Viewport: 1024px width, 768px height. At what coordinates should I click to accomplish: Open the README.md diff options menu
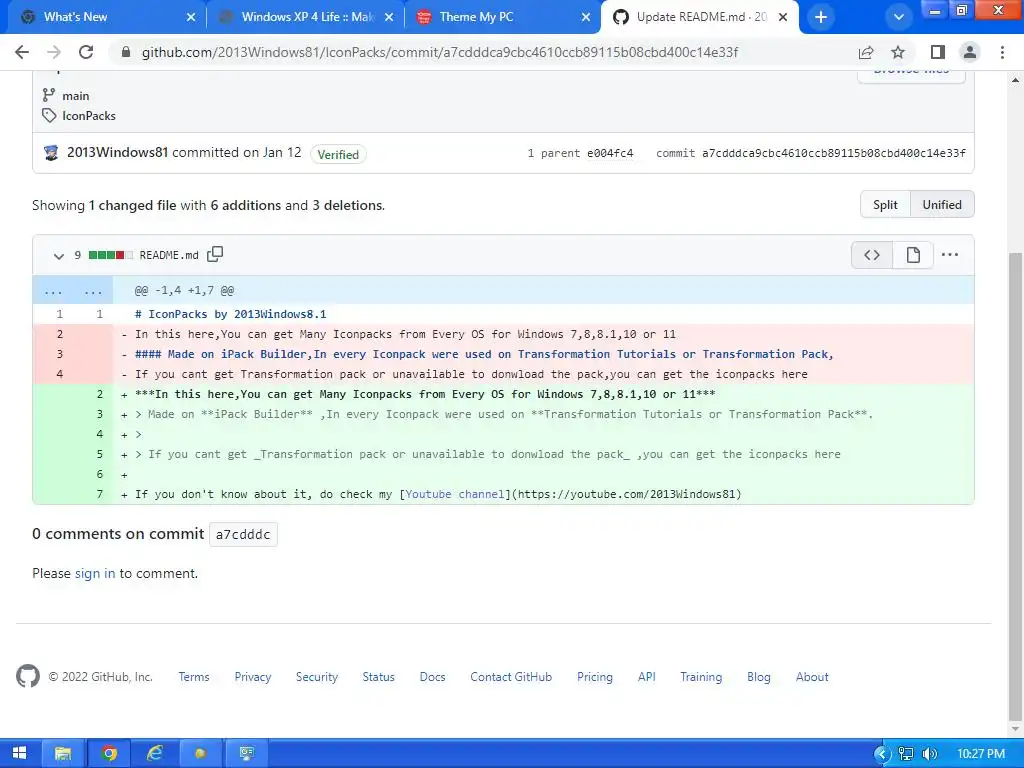click(x=950, y=255)
